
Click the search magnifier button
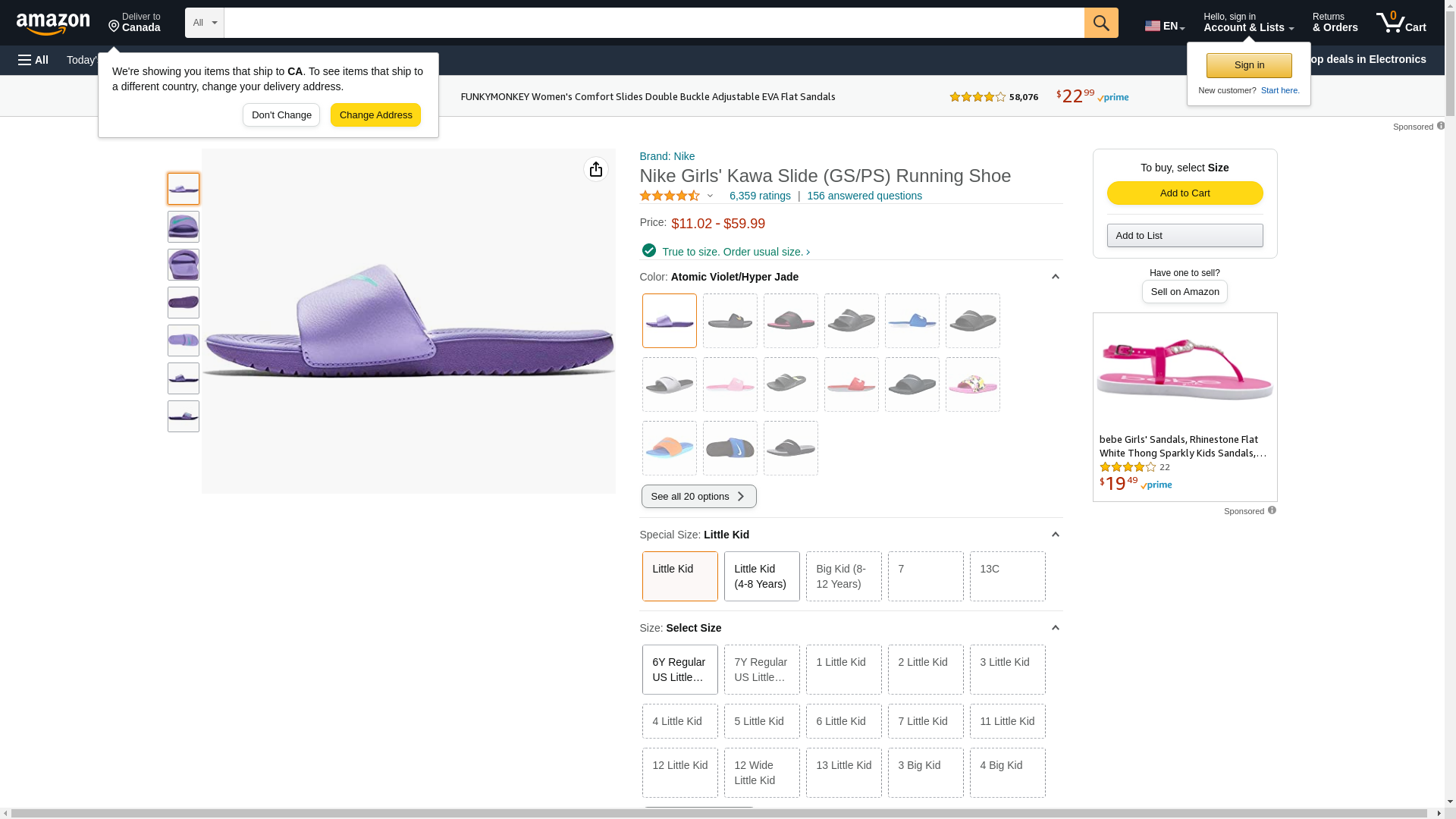coord(1101,23)
